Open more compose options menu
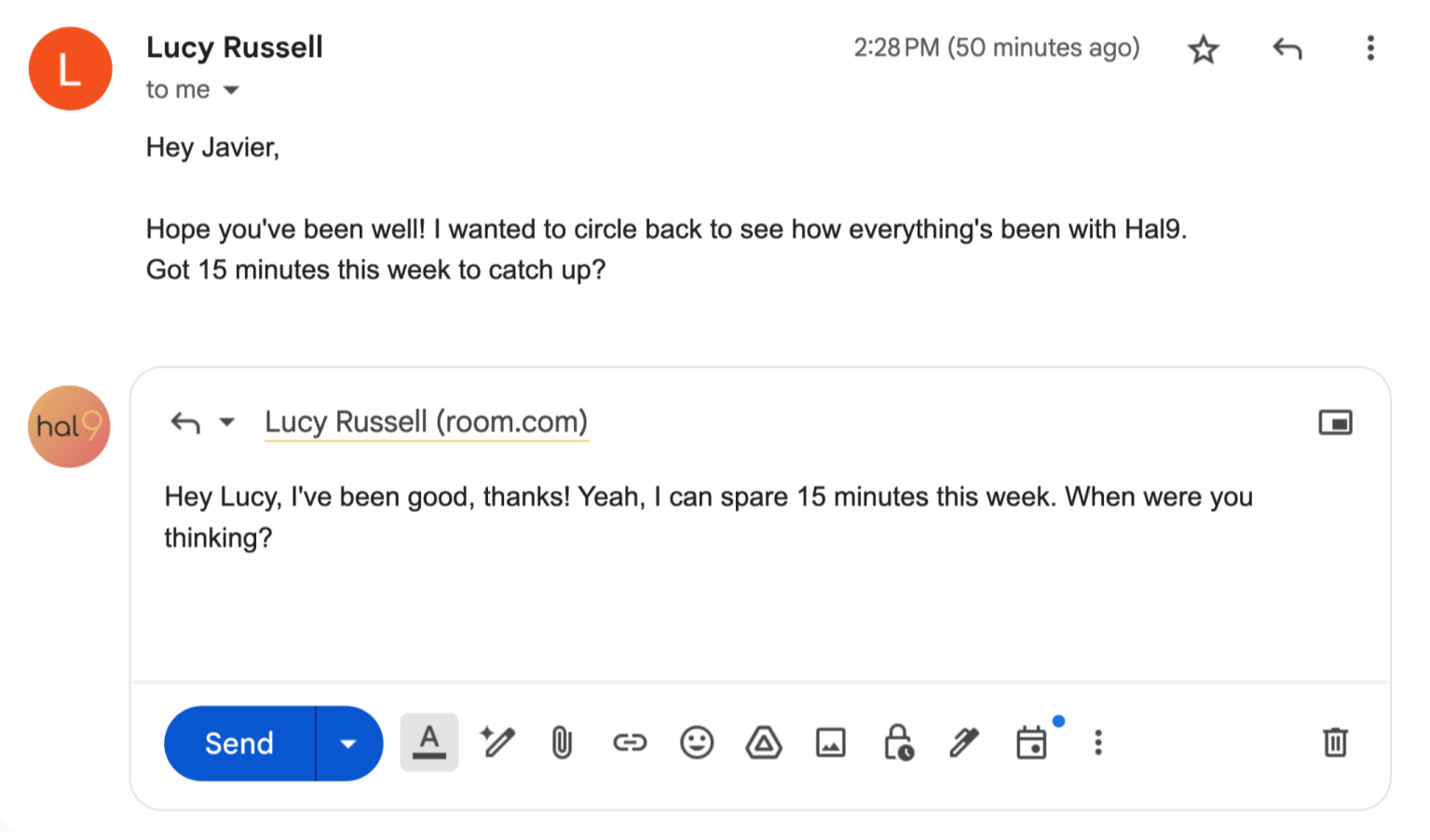The image size is (1430, 840). point(1098,742)
